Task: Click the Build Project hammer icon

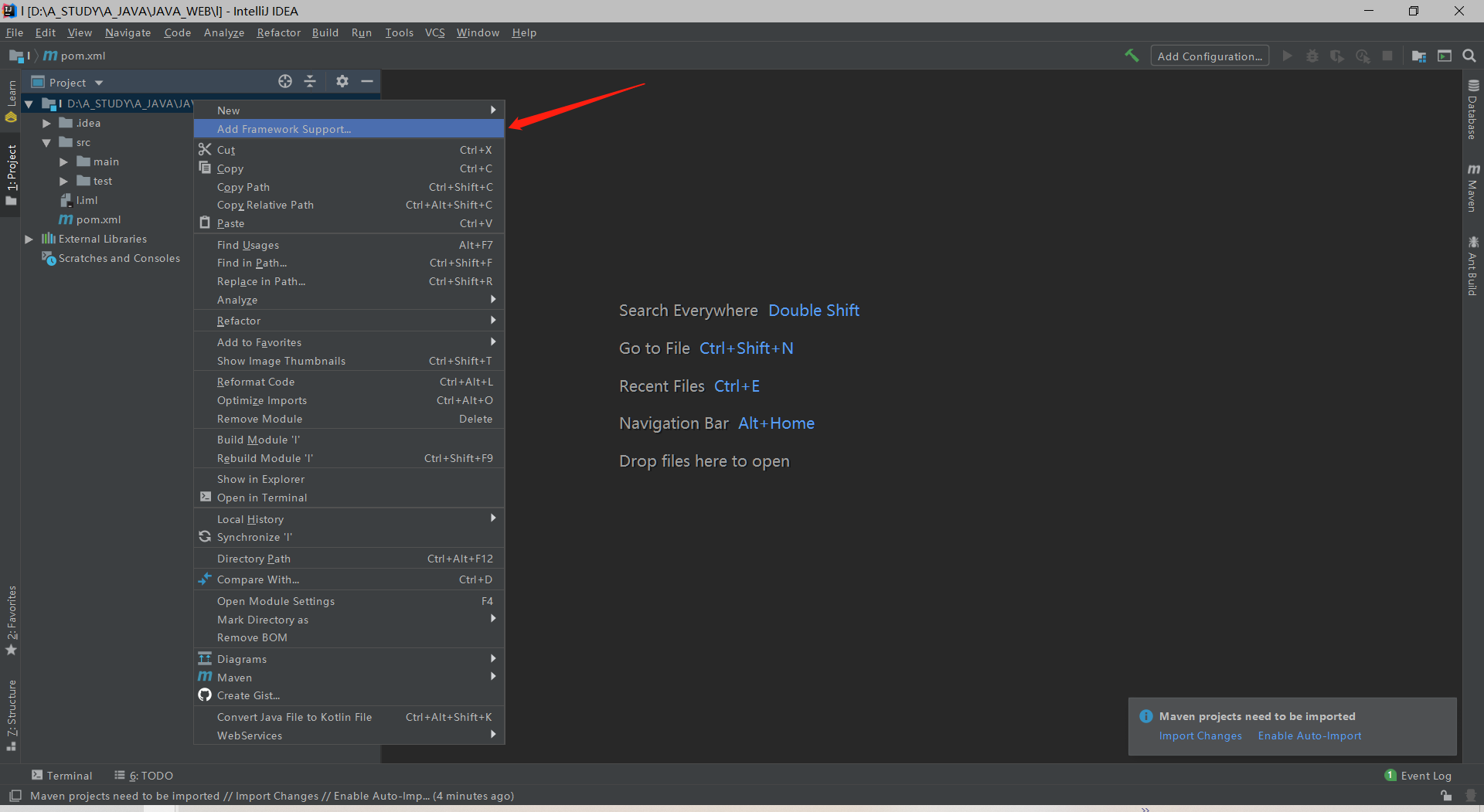Action: (x=1132, y=56)
